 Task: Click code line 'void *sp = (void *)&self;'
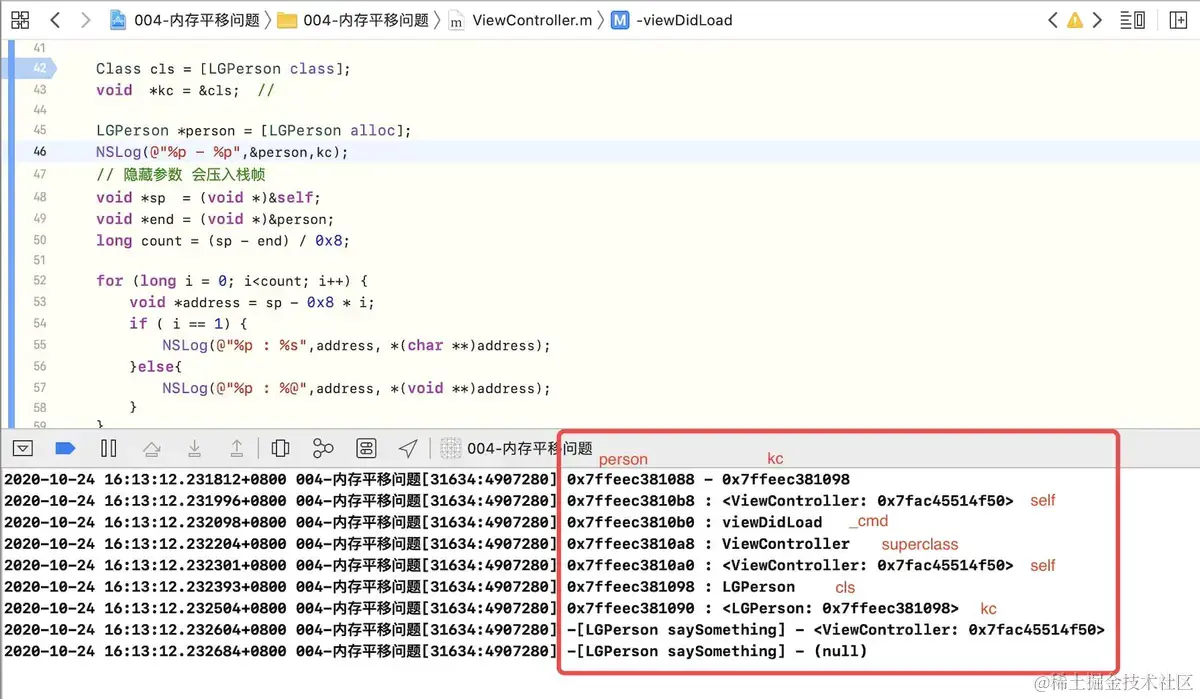coord(208,197)
